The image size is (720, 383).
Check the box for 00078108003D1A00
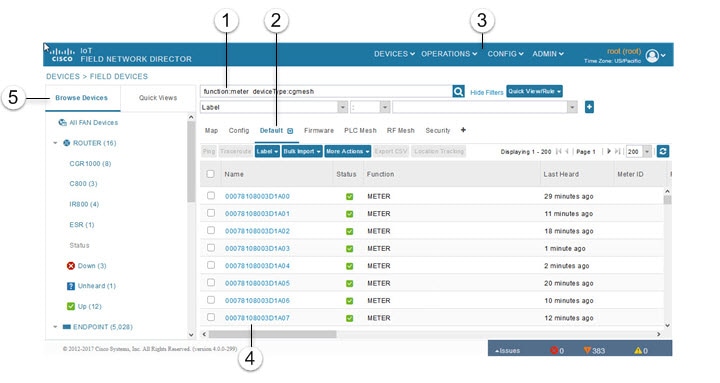(x=211, y=196)
